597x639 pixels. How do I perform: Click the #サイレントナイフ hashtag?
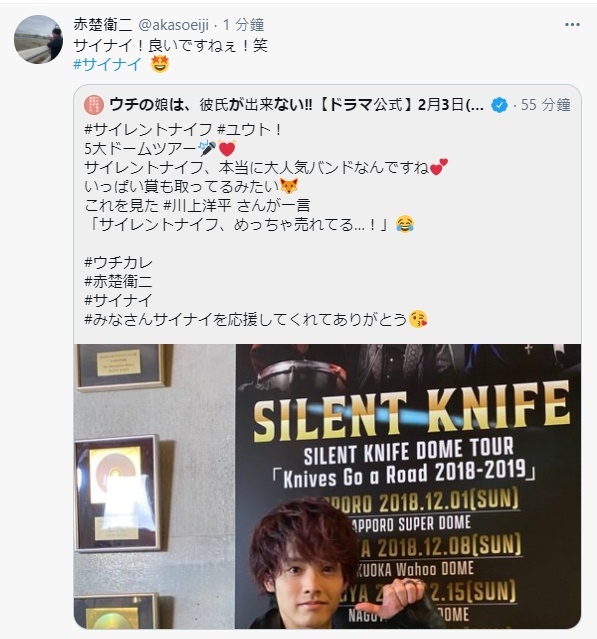pos(148,130)
